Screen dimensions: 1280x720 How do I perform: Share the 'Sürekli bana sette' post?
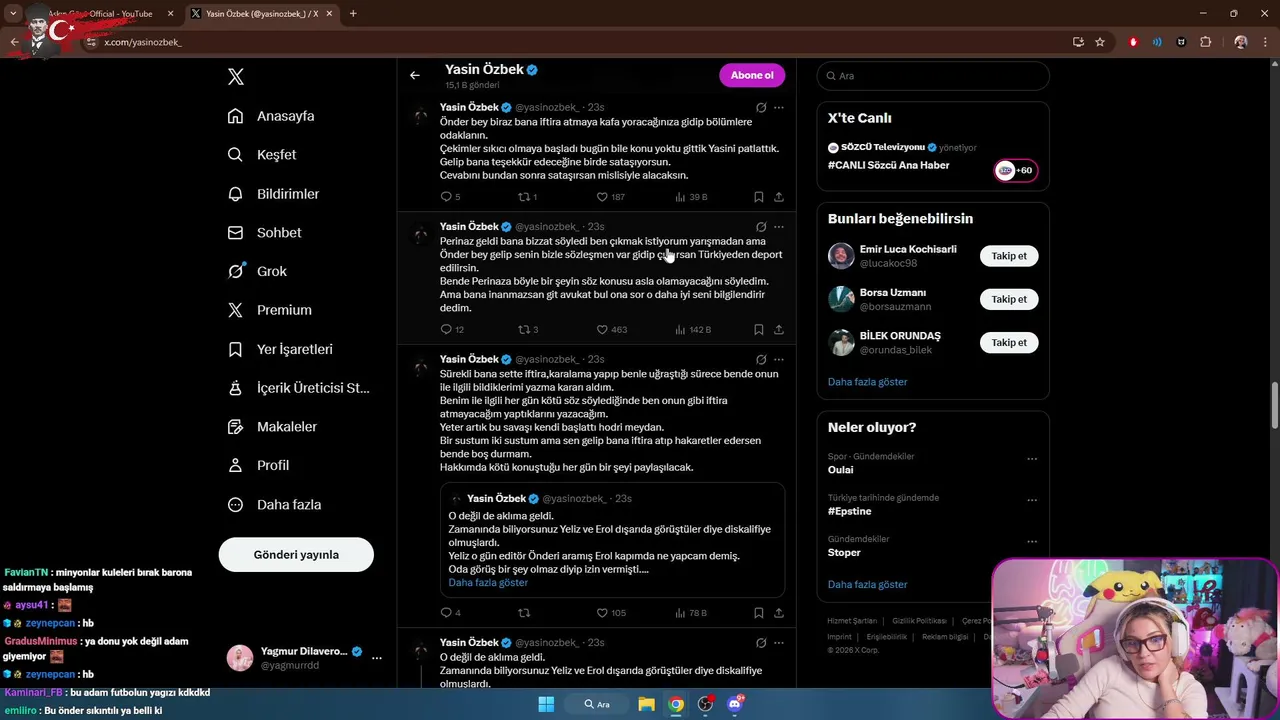click(x=779, y=613)
